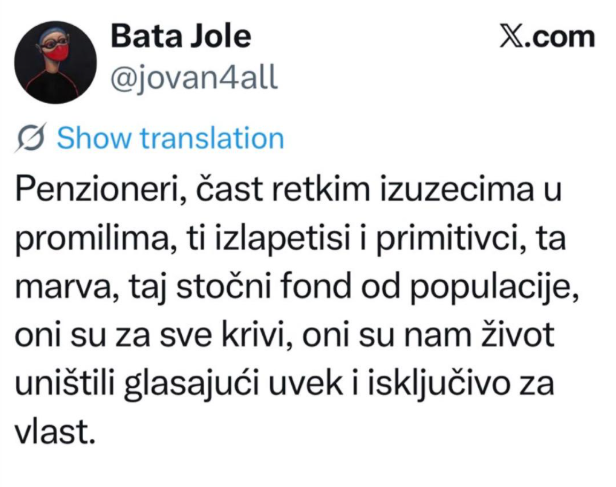Open the @jovan4all handle

coord(194,78)
